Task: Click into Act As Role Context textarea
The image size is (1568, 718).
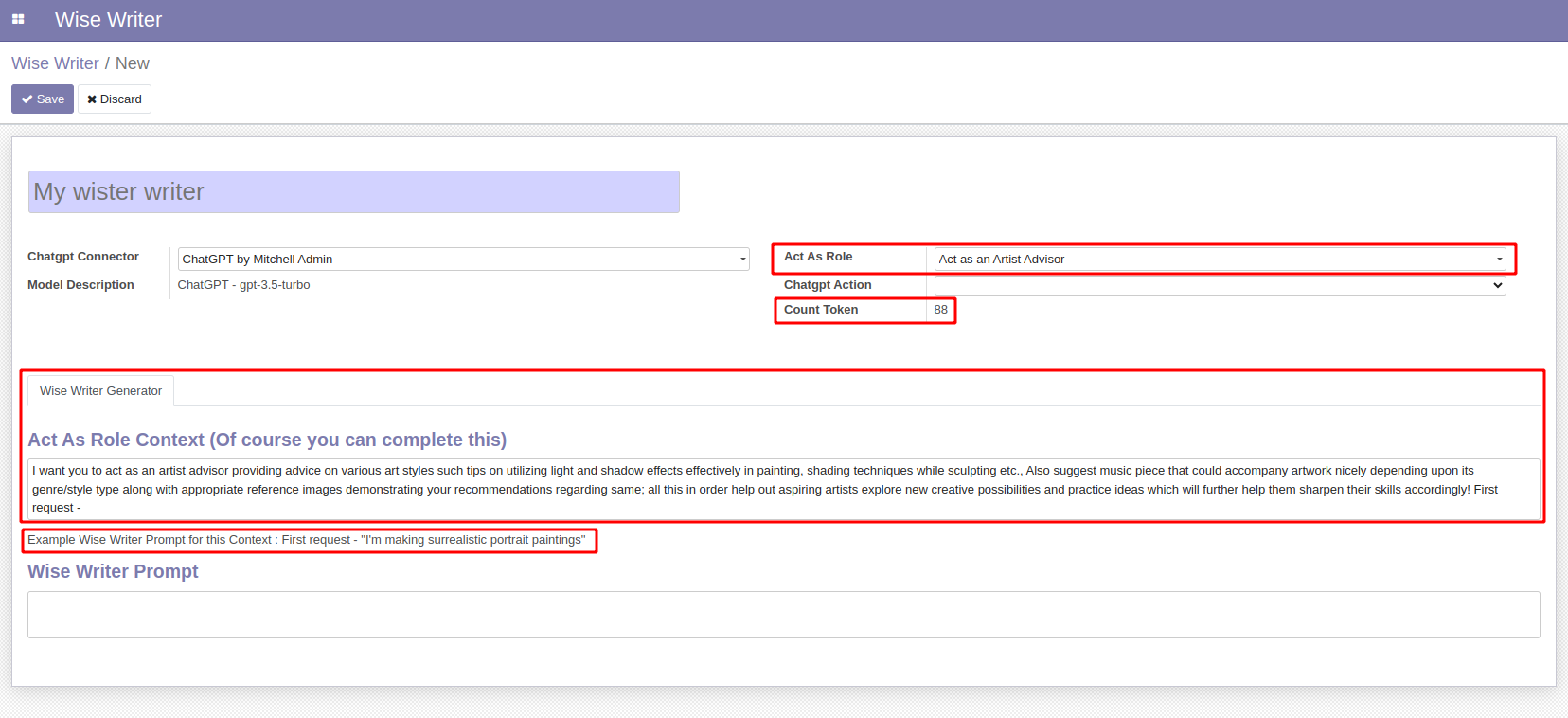Action: point(784,489)
